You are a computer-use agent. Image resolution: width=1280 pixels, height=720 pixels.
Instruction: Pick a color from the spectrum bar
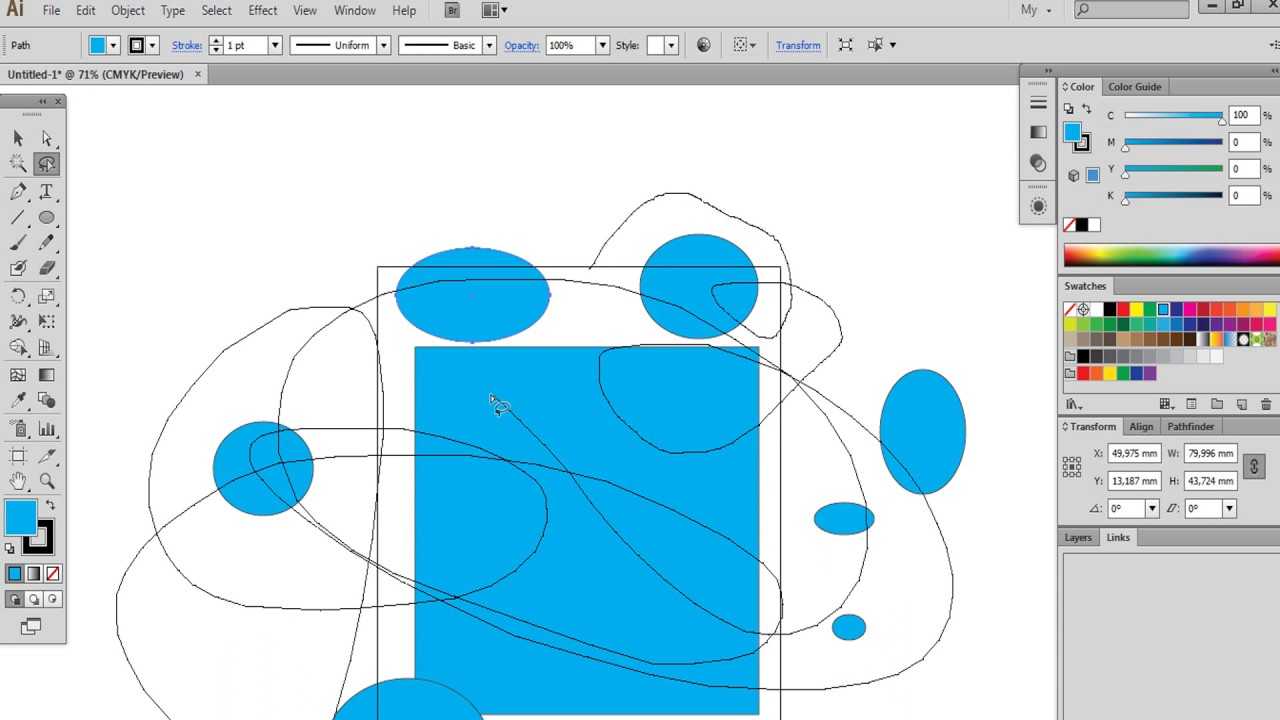click(x=1171, y=257)
